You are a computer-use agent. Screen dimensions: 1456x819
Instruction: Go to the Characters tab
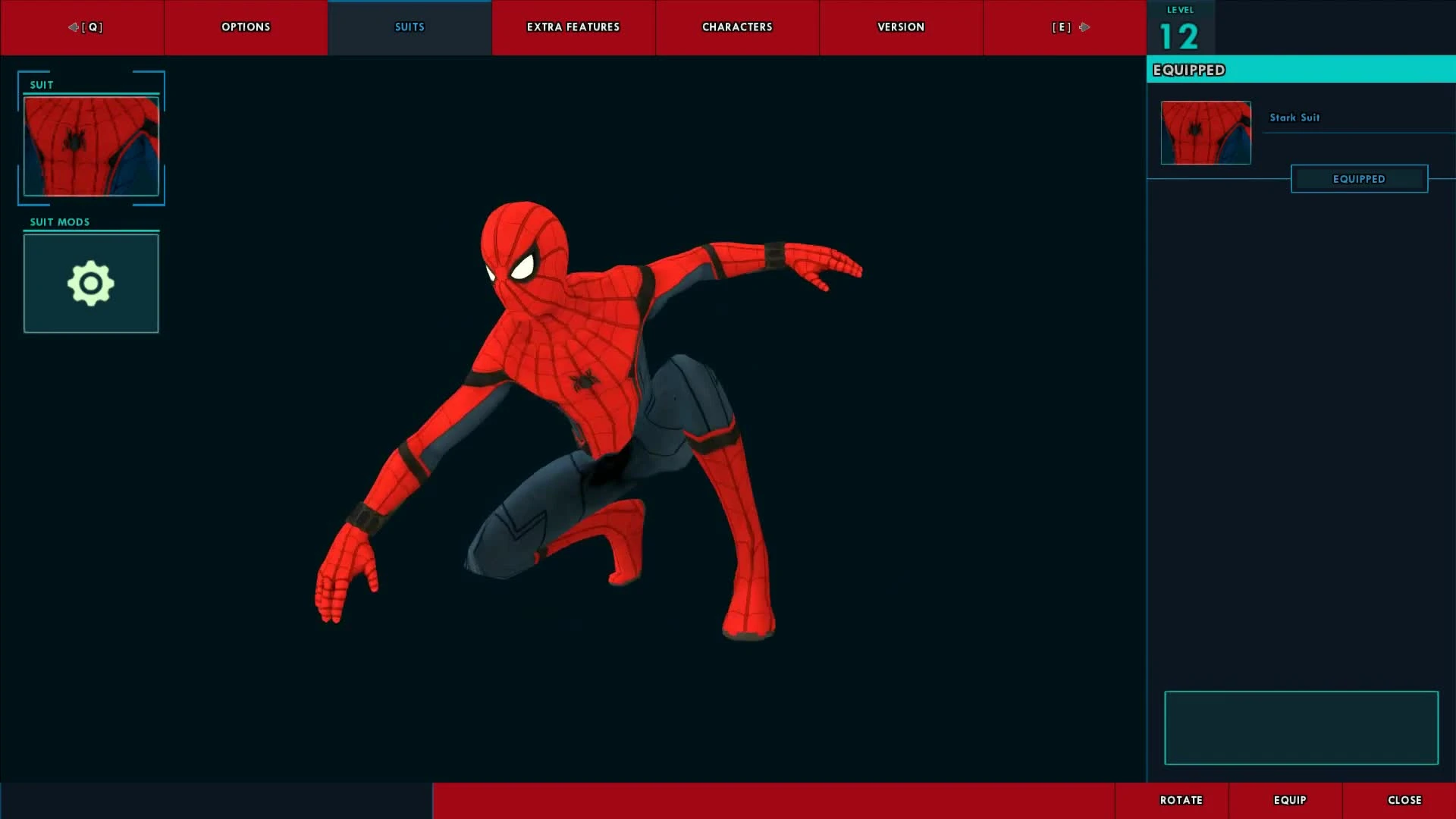pyautogui.click(x=737, y=27)
